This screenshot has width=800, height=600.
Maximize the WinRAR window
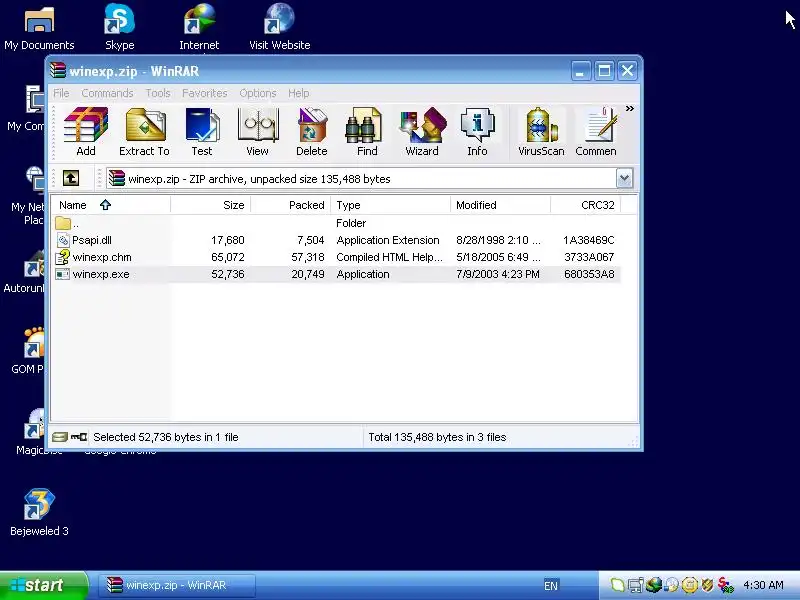604,71
